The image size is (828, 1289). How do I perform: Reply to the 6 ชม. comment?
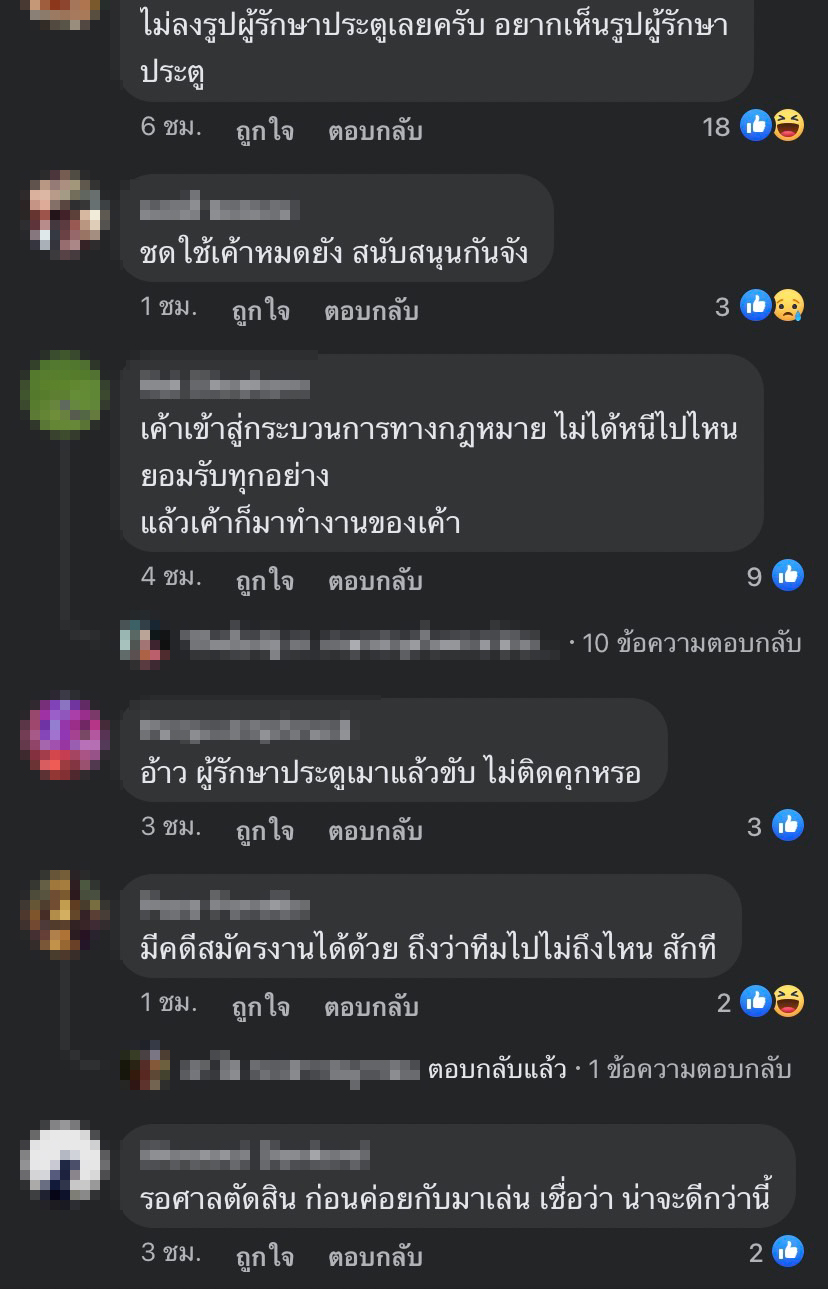coord(375,130)
